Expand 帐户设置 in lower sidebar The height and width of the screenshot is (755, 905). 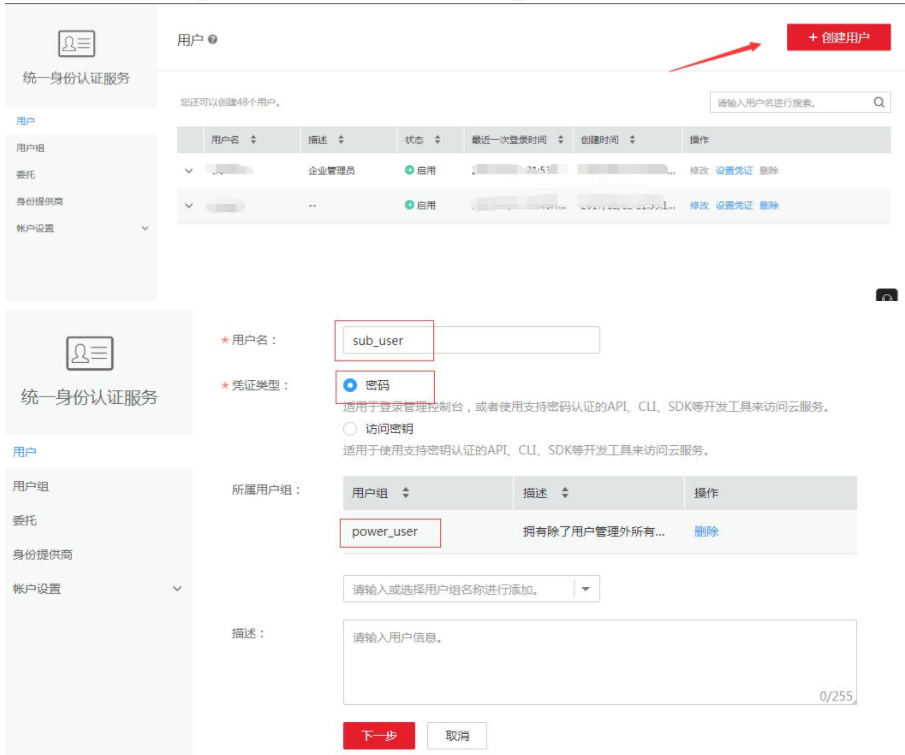point(177,589)
